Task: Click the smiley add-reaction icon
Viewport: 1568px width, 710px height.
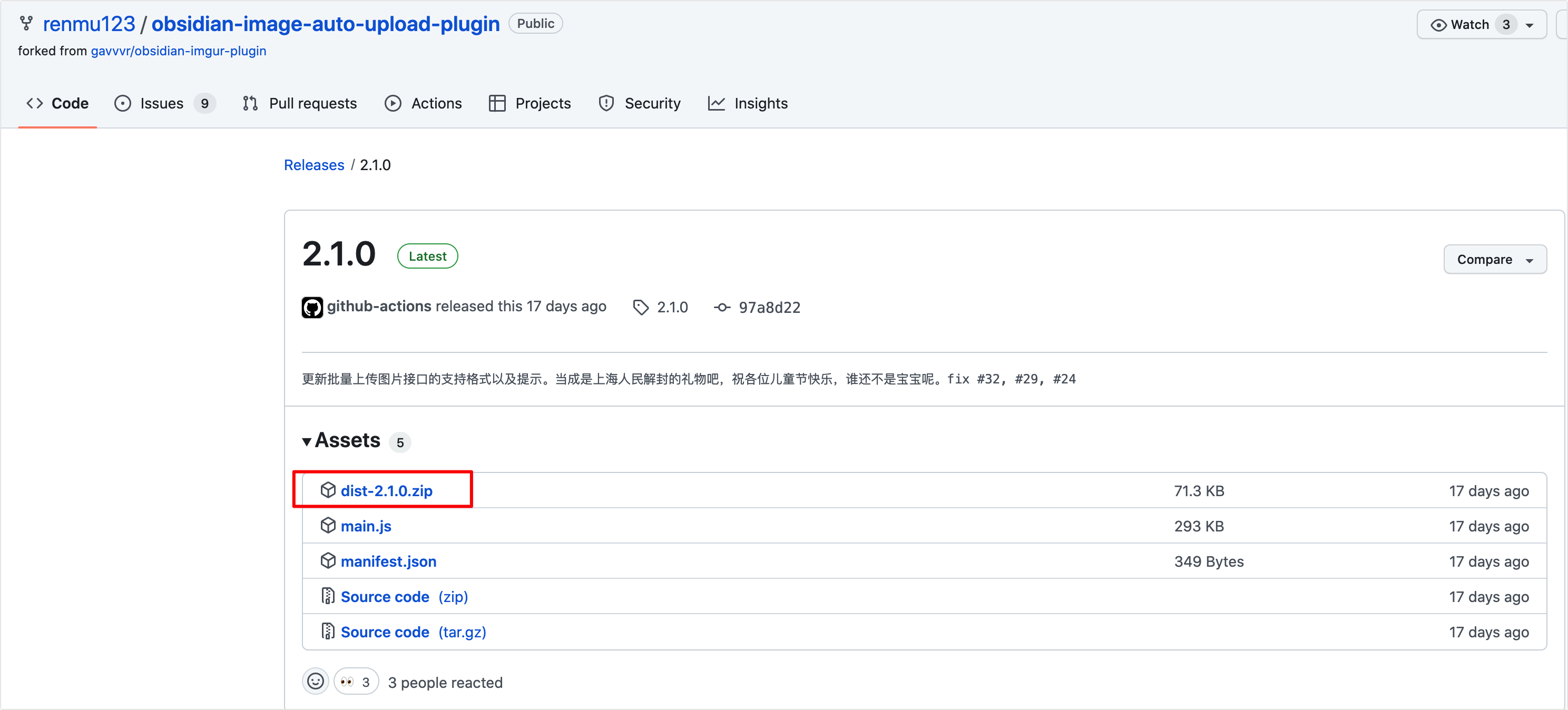Action: pos(315,682)
